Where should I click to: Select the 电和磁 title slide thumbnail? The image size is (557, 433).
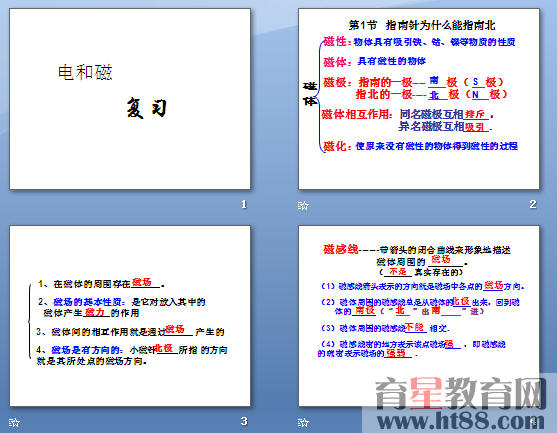pyautogui.click(x=130, y=99)
